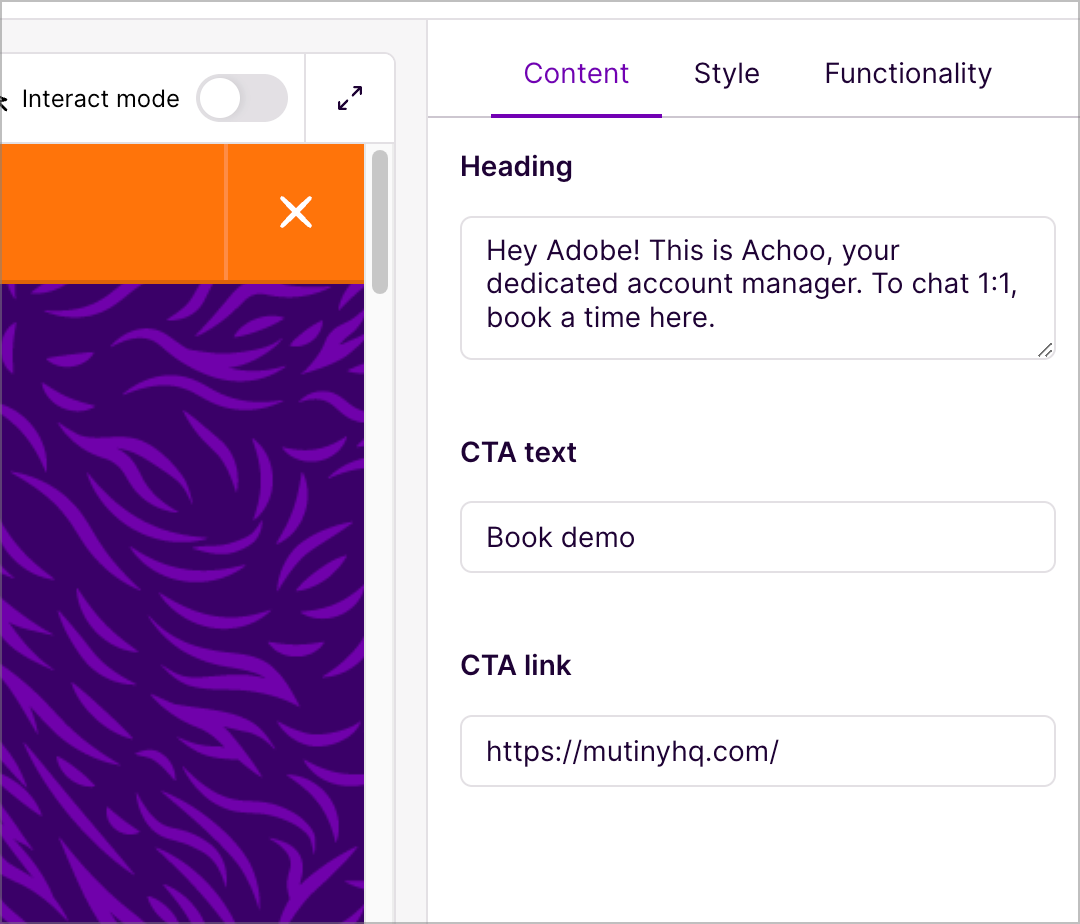This screenshot has height=924, width=1080.
Task: Click the CTA link field label
Action: (x=516, y=665)
